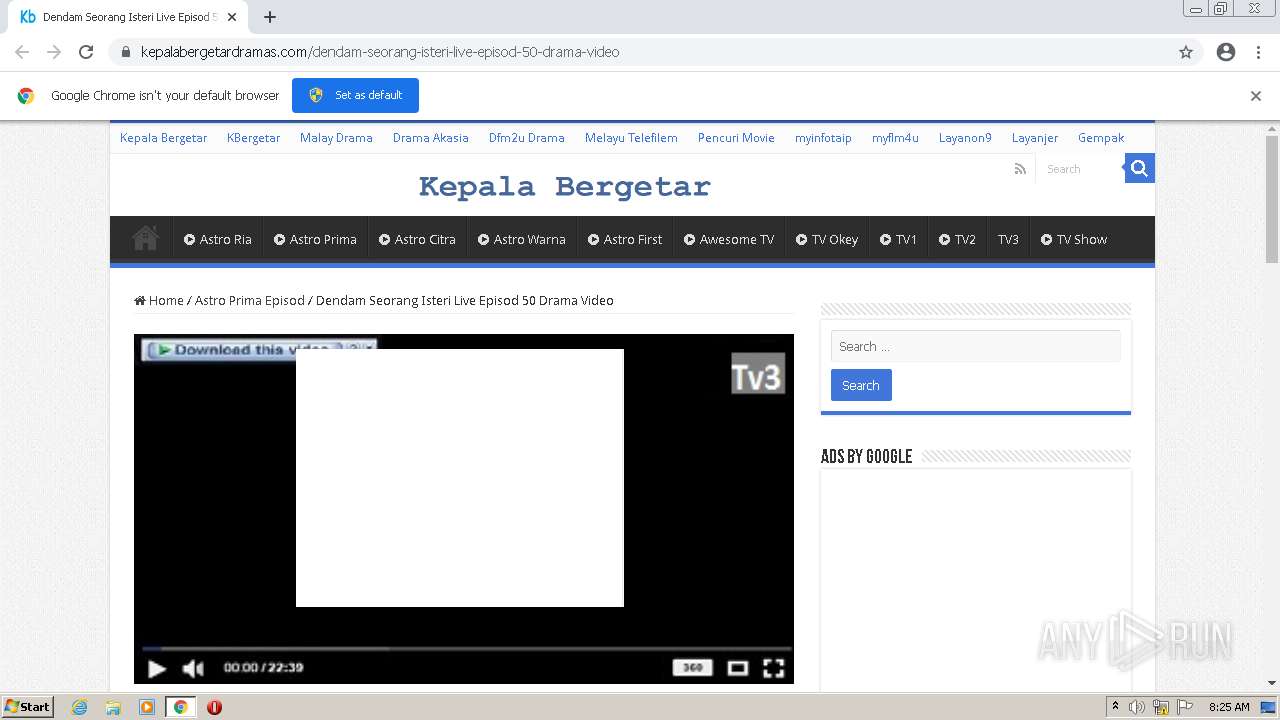Open the Layanon9 link

(965, 138)
